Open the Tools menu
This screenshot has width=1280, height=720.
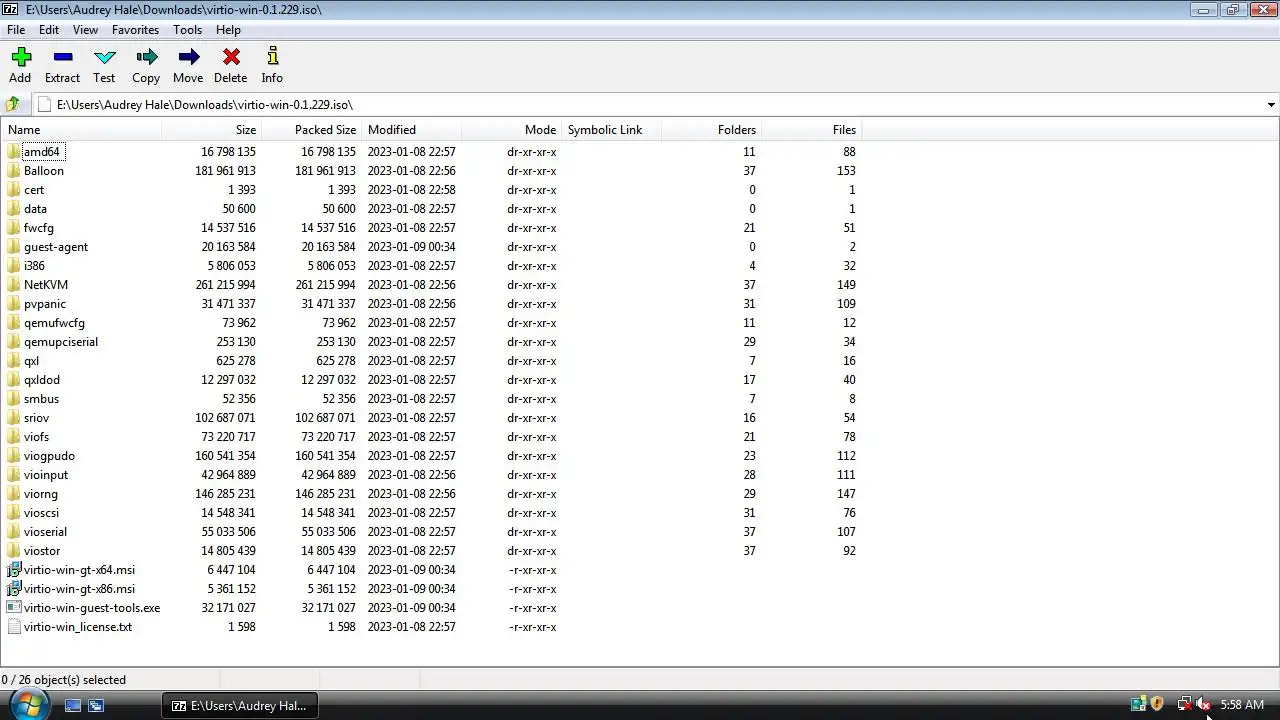[x=187, y=30]
